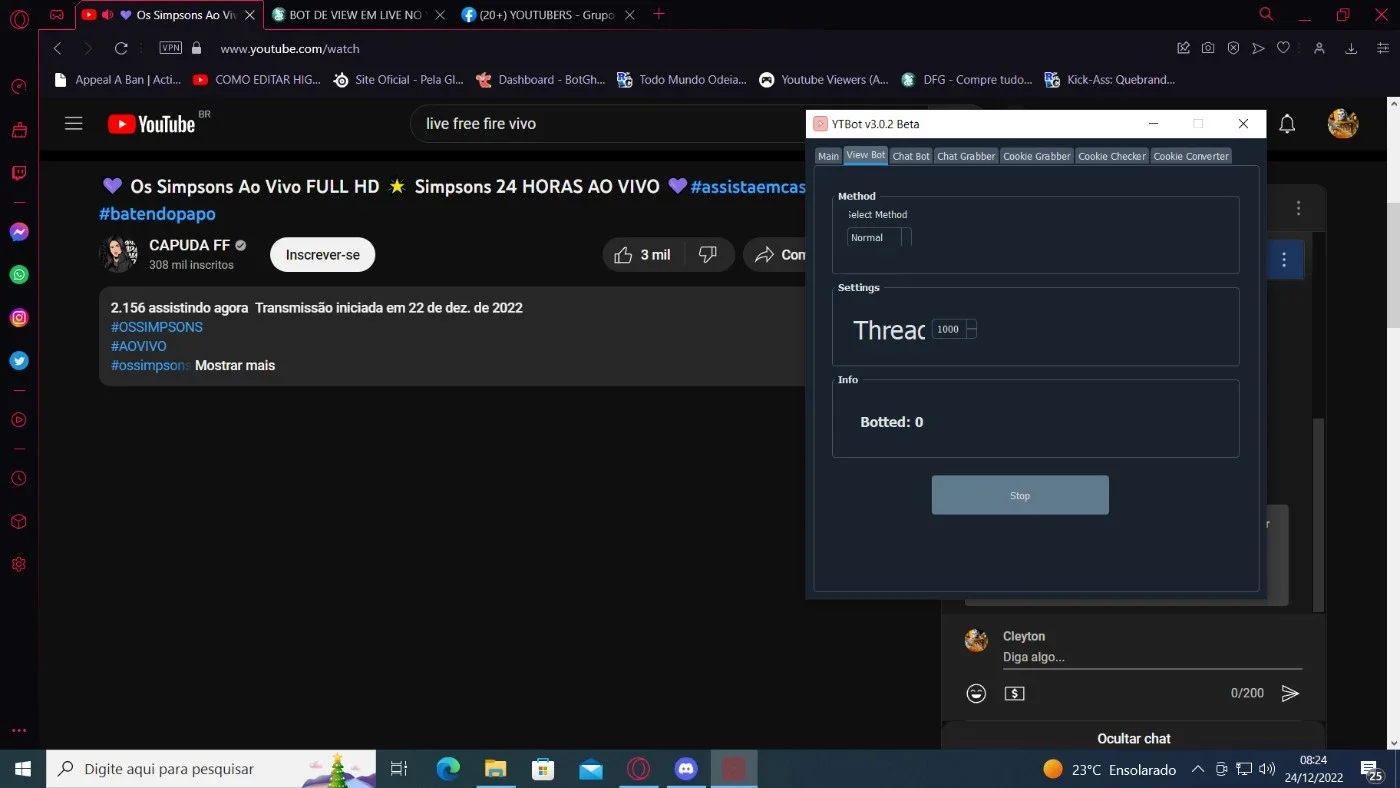Search tabs with magnifier icon
This screenshot has width=1400, height=788.
coord(1266,14)
